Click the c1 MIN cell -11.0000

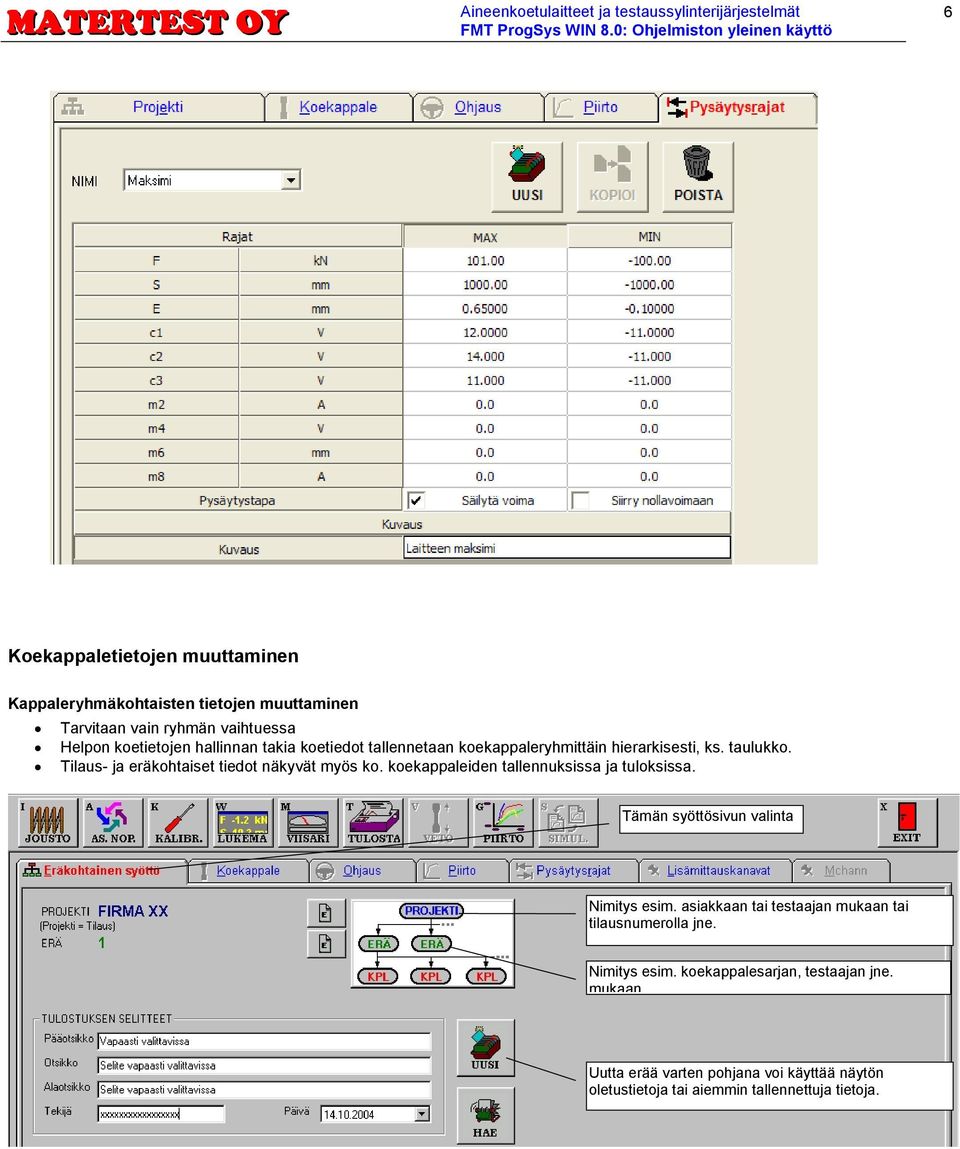coord(649,333)
